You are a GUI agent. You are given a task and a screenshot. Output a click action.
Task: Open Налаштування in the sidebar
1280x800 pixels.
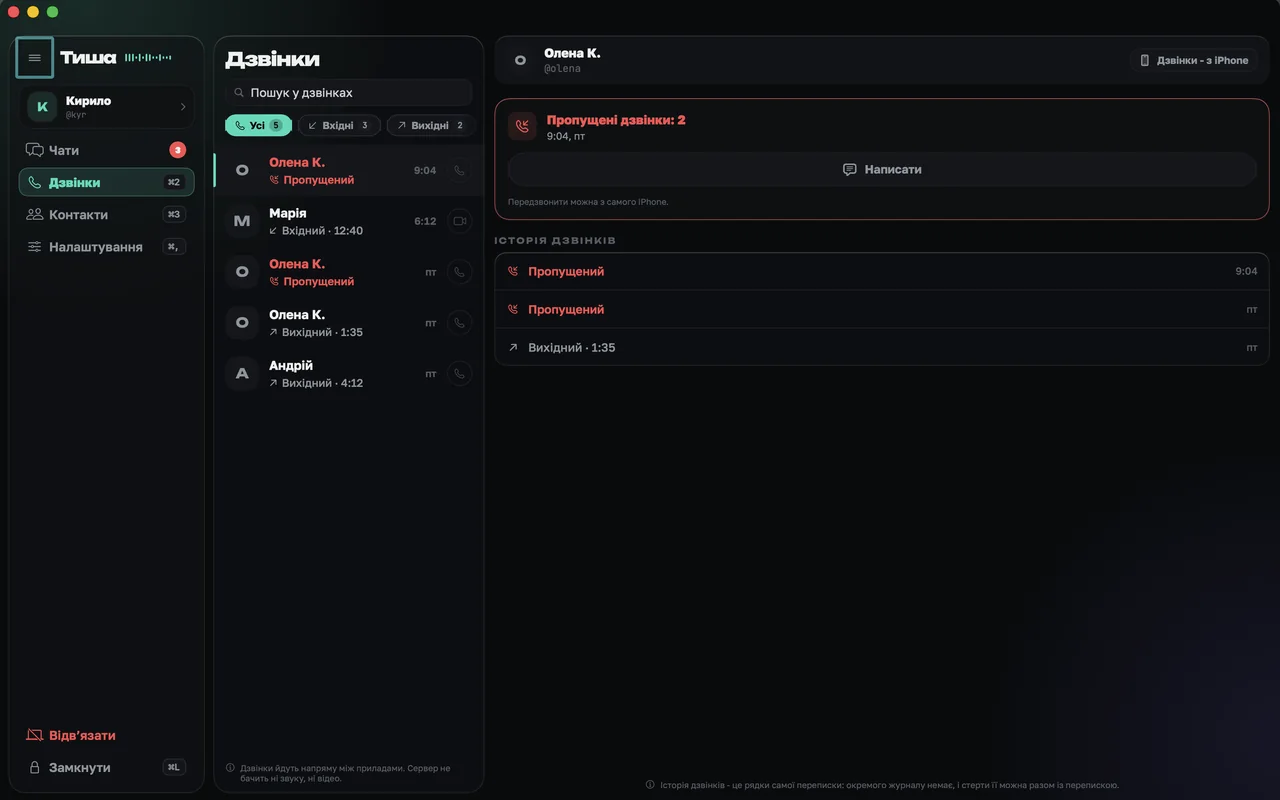point(106,246)
